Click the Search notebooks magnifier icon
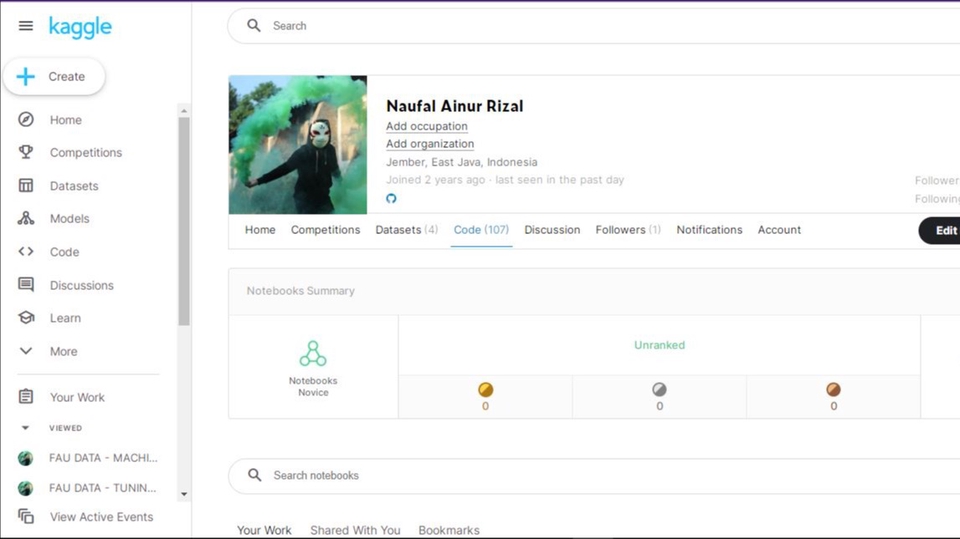Image resolution: width=960 pixels, height=539 pixels. tap(255, 475)
